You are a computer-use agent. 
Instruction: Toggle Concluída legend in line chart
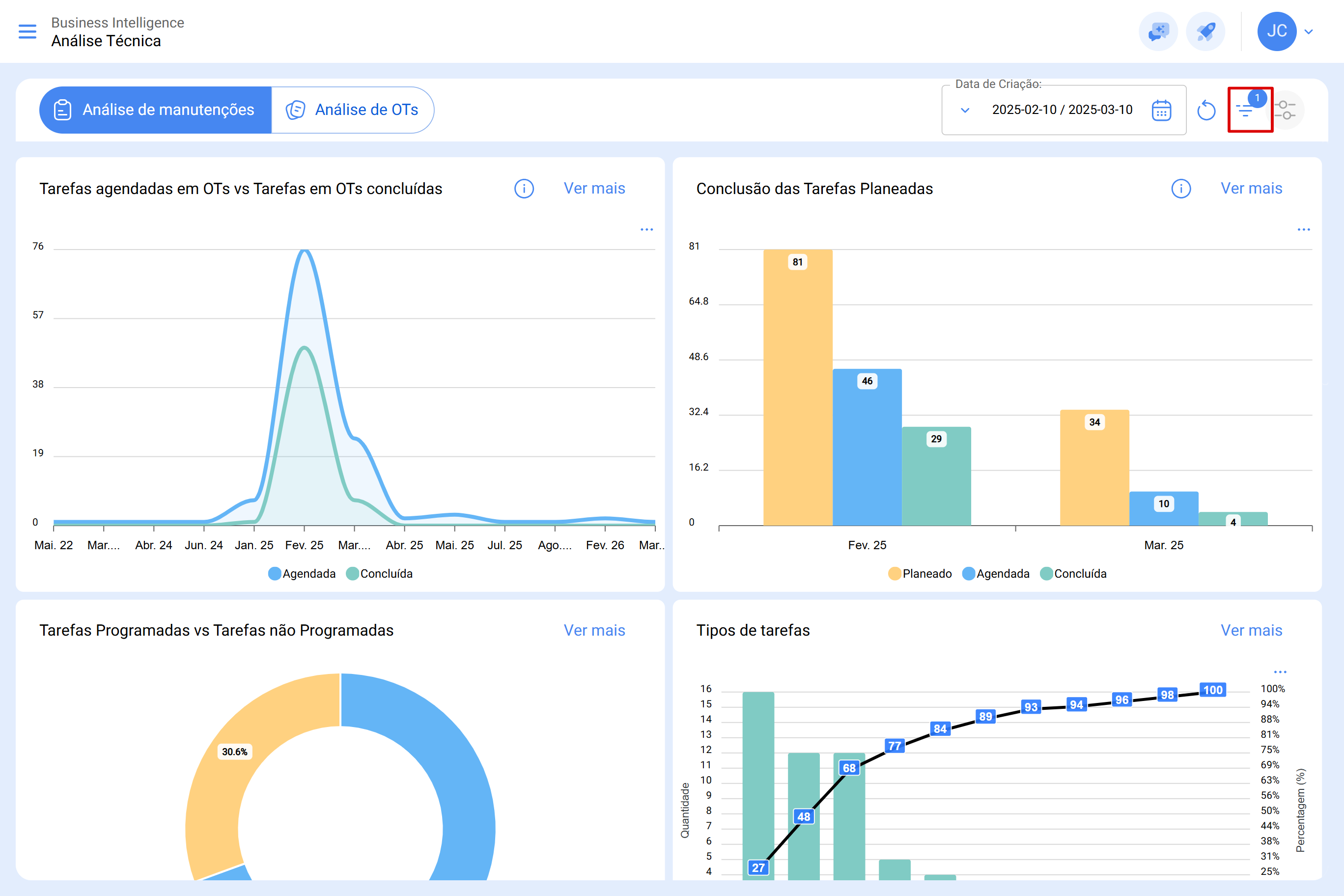click(x=379, y=574)
